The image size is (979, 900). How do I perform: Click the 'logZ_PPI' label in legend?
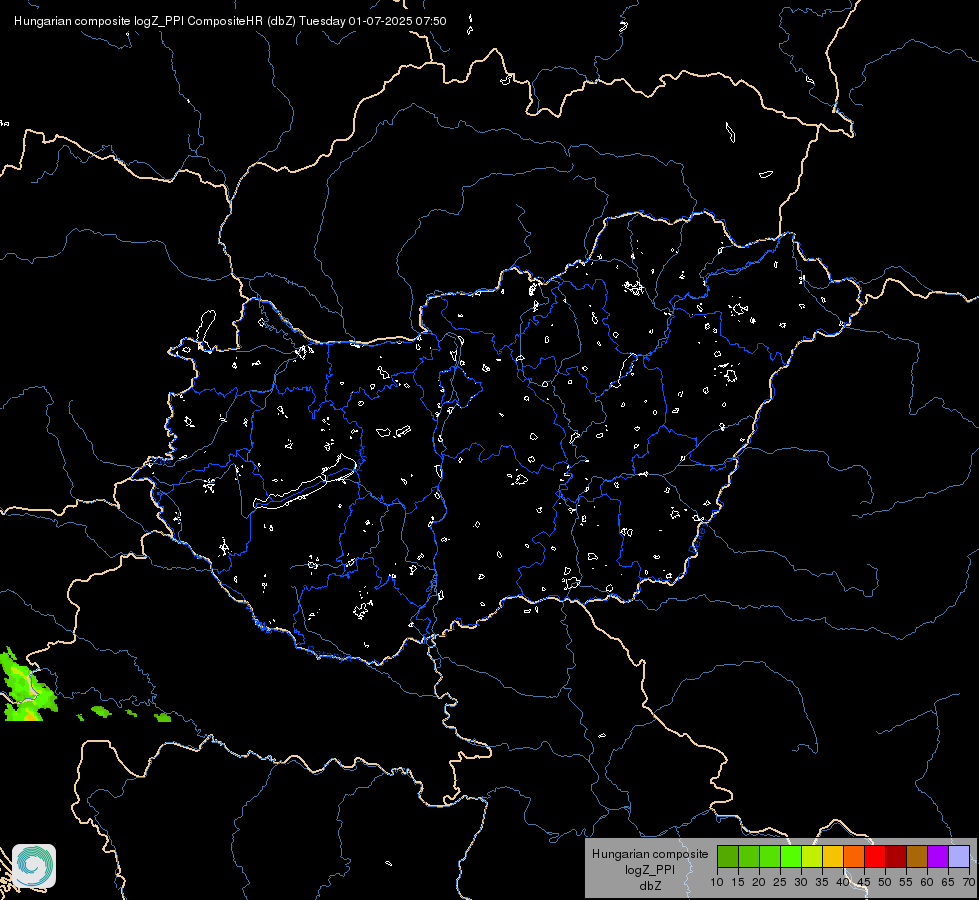click(x=650, y=870)
